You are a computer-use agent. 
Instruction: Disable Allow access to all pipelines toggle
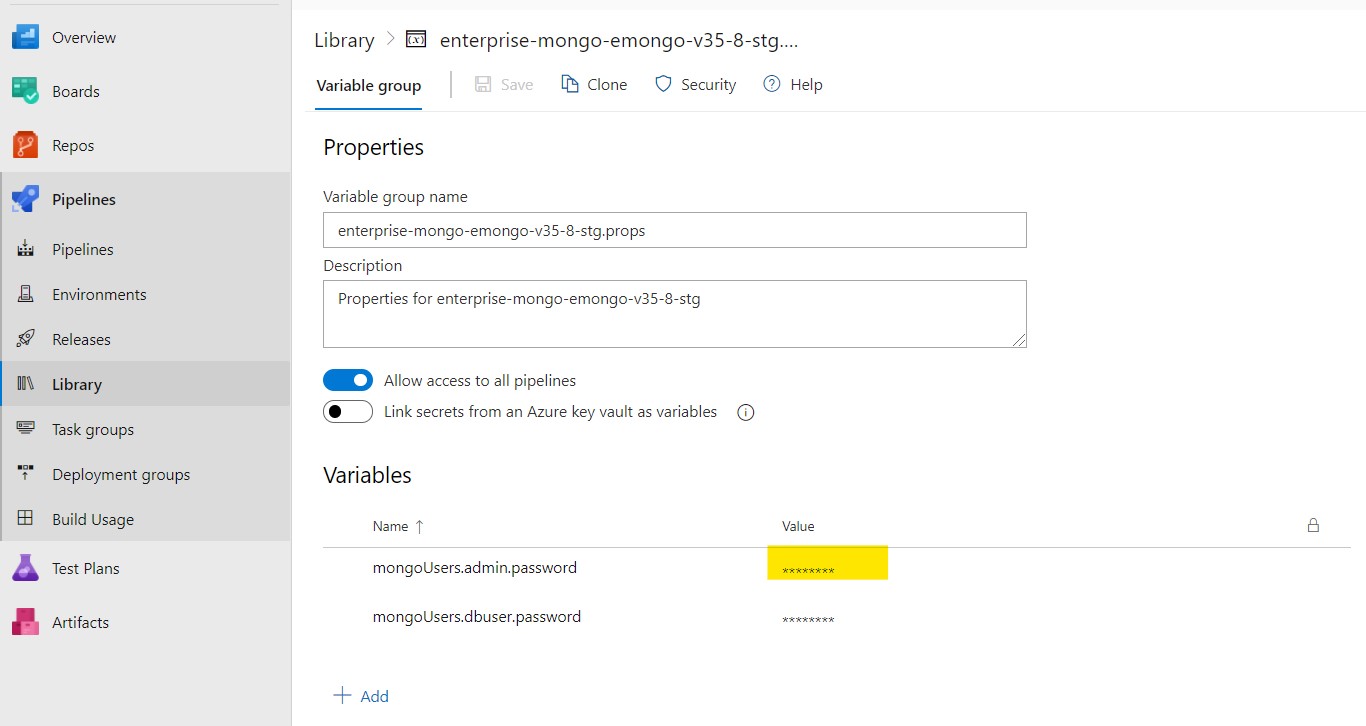tap(348, 380)
